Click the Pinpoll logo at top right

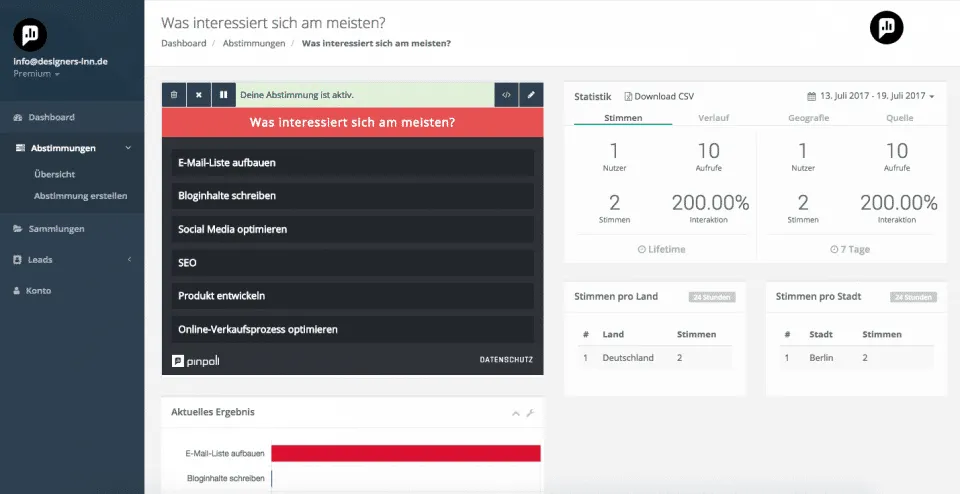[886, 28]
